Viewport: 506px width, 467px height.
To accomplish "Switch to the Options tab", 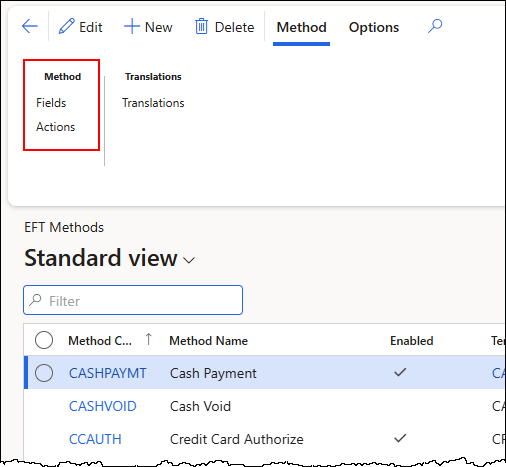I will tap(374, 27).
